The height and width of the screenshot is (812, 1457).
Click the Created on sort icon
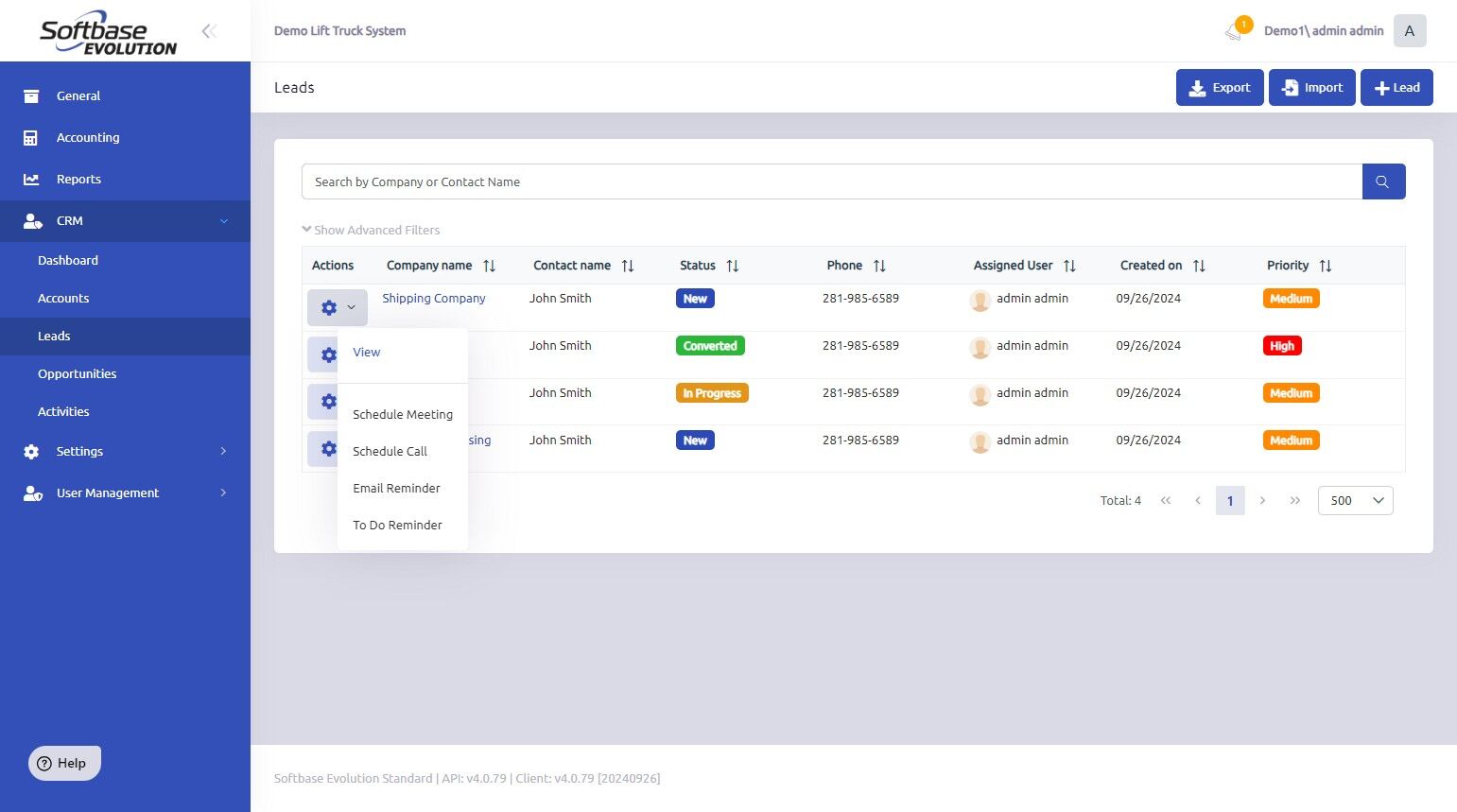click(x=1198, y=266)
